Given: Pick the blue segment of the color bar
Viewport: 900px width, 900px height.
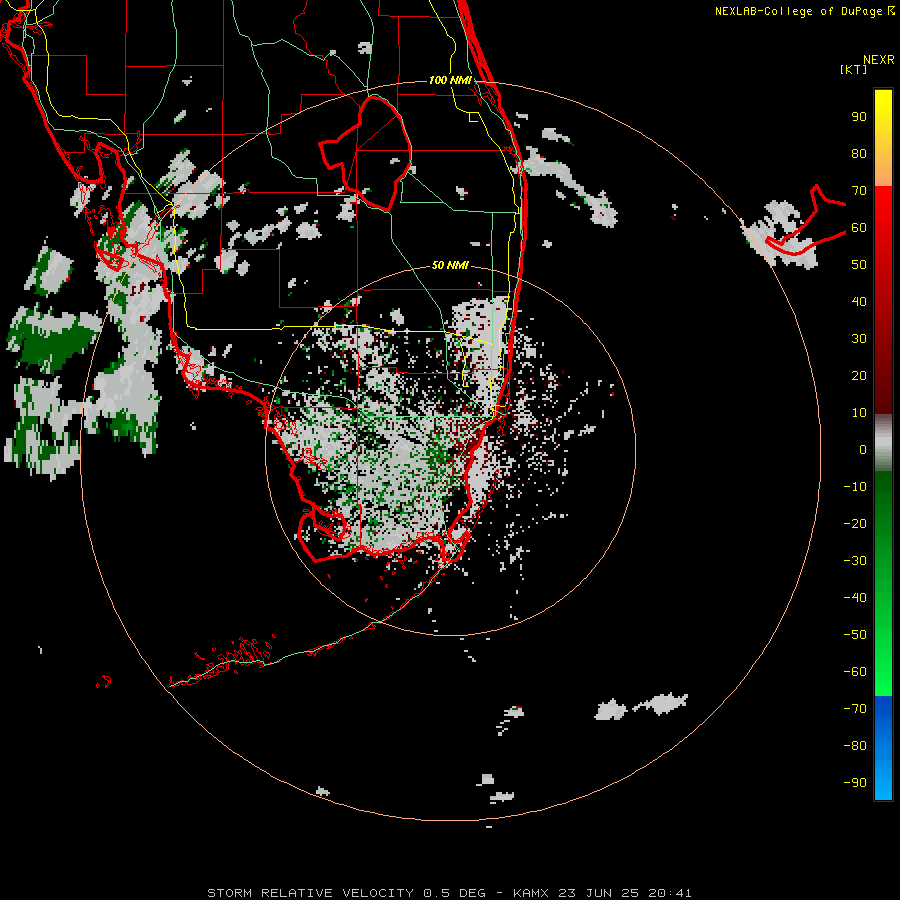Looking at the screenshot, I should [883, 748].
